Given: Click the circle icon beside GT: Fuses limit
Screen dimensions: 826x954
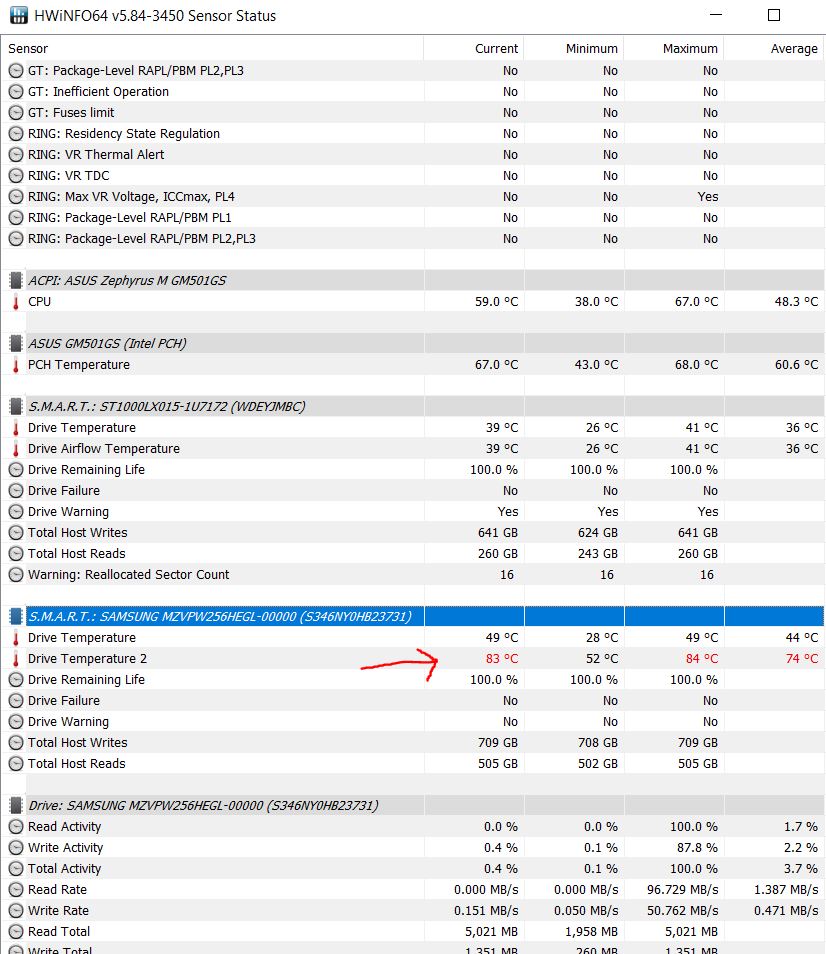Looking at the screenshot, I should (x=16, y=113).
